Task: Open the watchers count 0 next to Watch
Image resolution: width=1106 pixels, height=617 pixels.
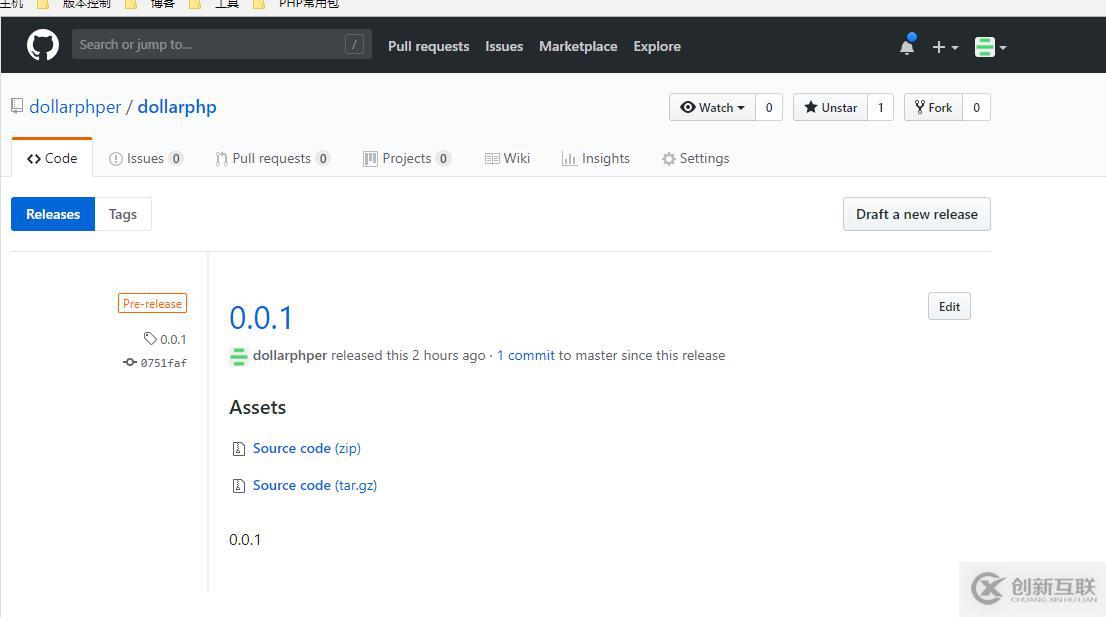Action: 769,107
